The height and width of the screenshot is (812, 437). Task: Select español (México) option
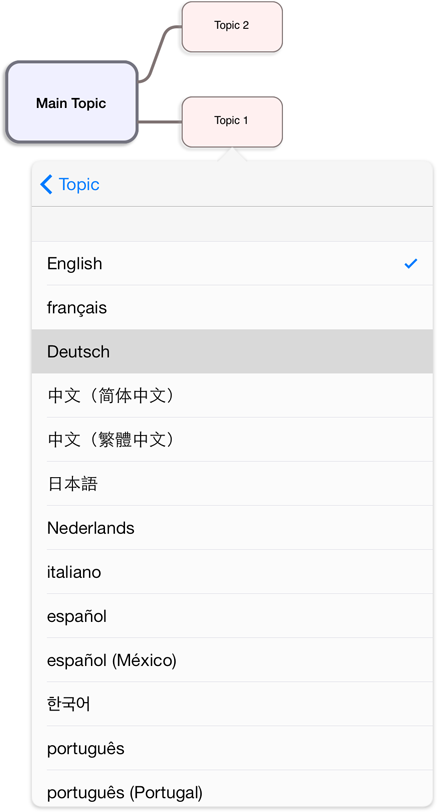pos(232,660)
